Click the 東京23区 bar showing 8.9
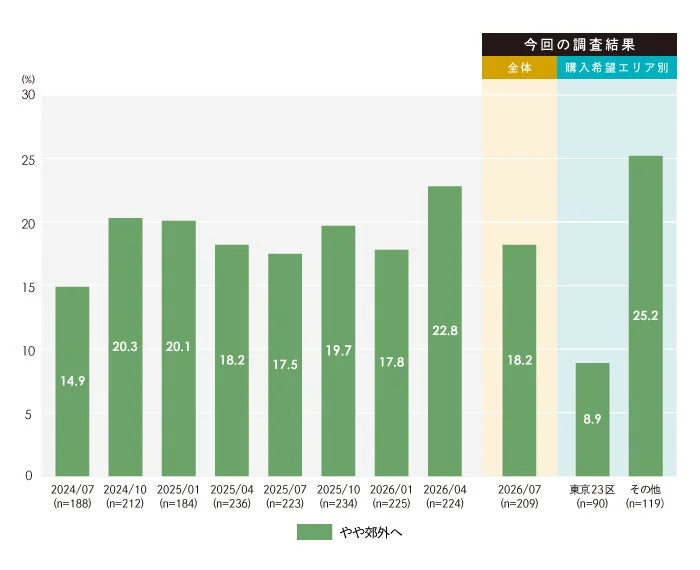The height and width of the screenshot is (570, 700). coord(592,419)
